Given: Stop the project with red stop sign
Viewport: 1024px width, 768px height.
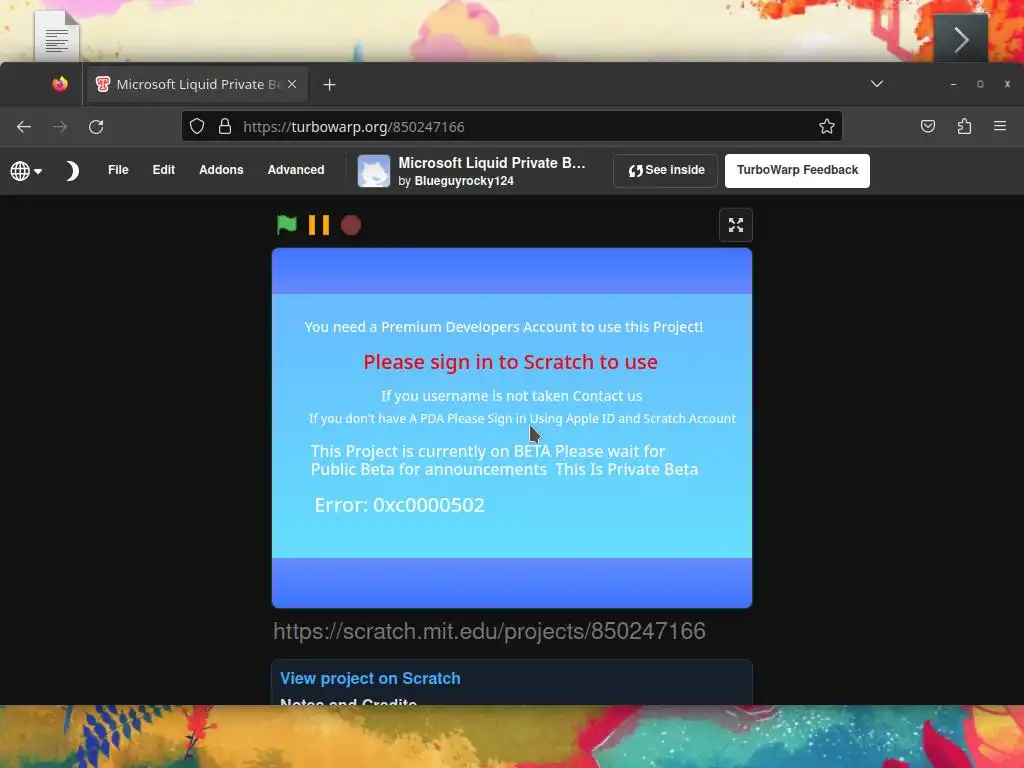Looking at the screenshot, I should click(x=351, y=225).
